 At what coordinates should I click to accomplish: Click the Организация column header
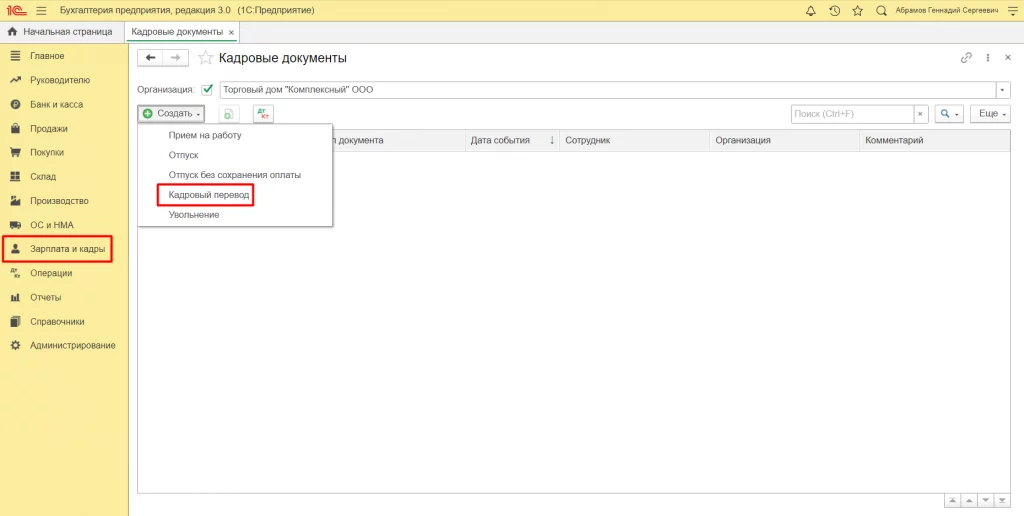(784, 140)
